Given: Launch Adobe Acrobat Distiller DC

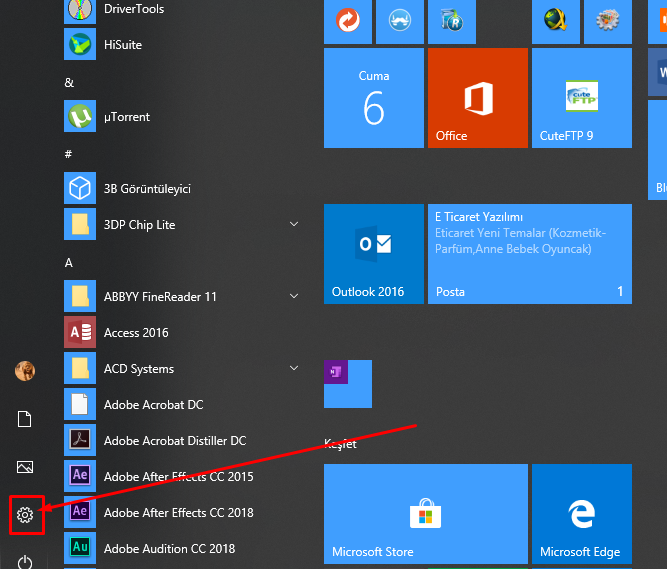Looking at the screenshot, I should [181, 441].
